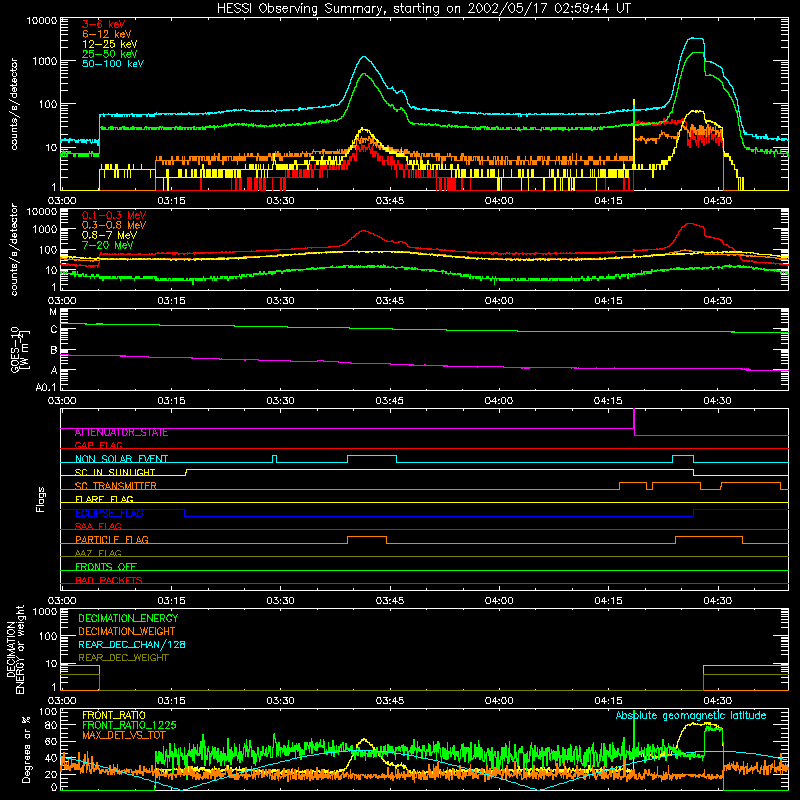This screenshot has width=800, height=800.
Task: Click the 0.1-0.3 MeV legend label
Action: pos(114,215)
